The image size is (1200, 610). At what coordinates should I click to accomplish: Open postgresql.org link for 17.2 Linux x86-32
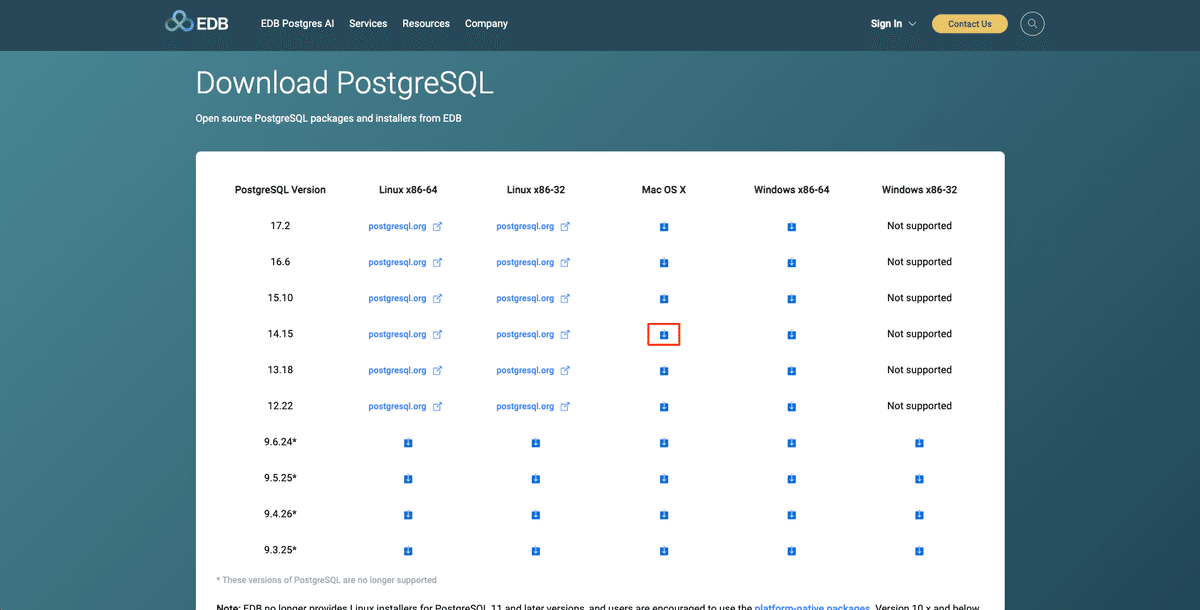pos(533,226)
